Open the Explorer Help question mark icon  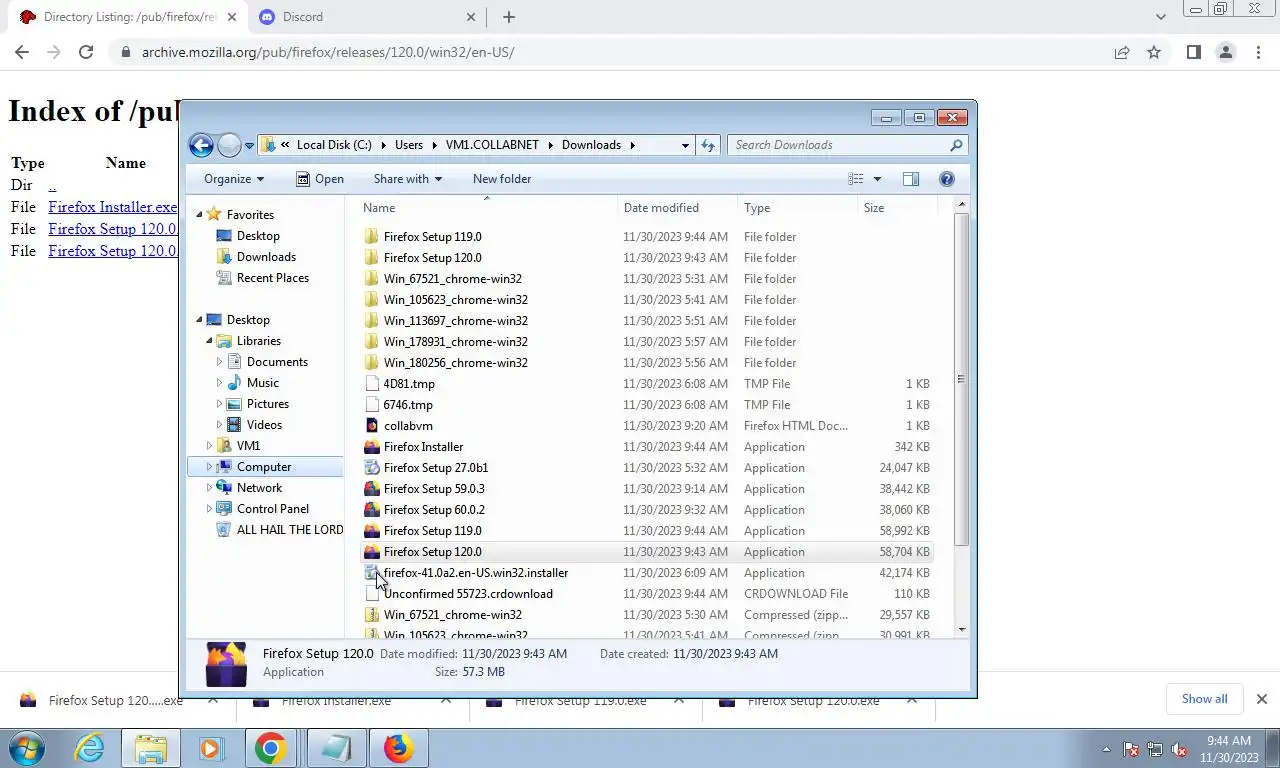(x=947, y=179)
